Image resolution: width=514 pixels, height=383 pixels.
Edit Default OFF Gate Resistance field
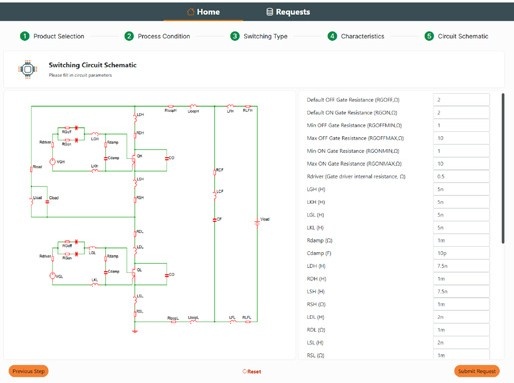click(x=461, y=100)
